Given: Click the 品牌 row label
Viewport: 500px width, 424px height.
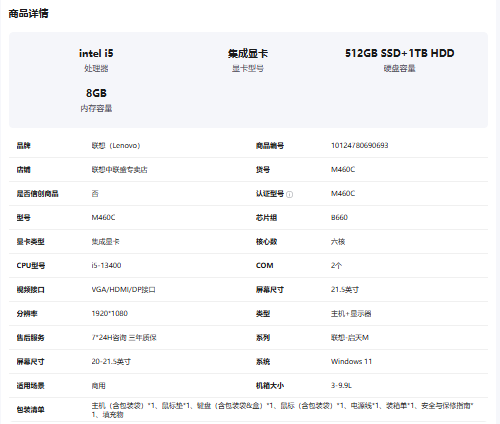Looking at the screenshot, I should (x=23, y=146).
